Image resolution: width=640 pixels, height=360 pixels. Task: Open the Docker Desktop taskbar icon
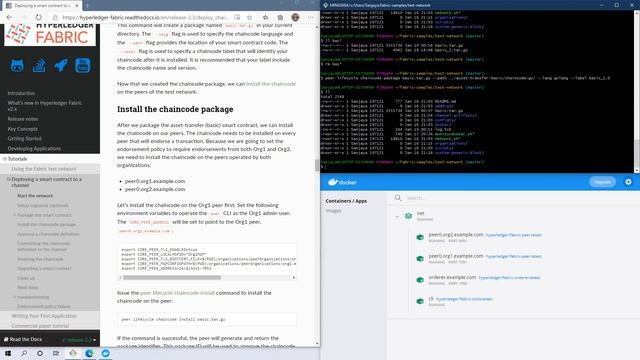(x=105, y=353)
